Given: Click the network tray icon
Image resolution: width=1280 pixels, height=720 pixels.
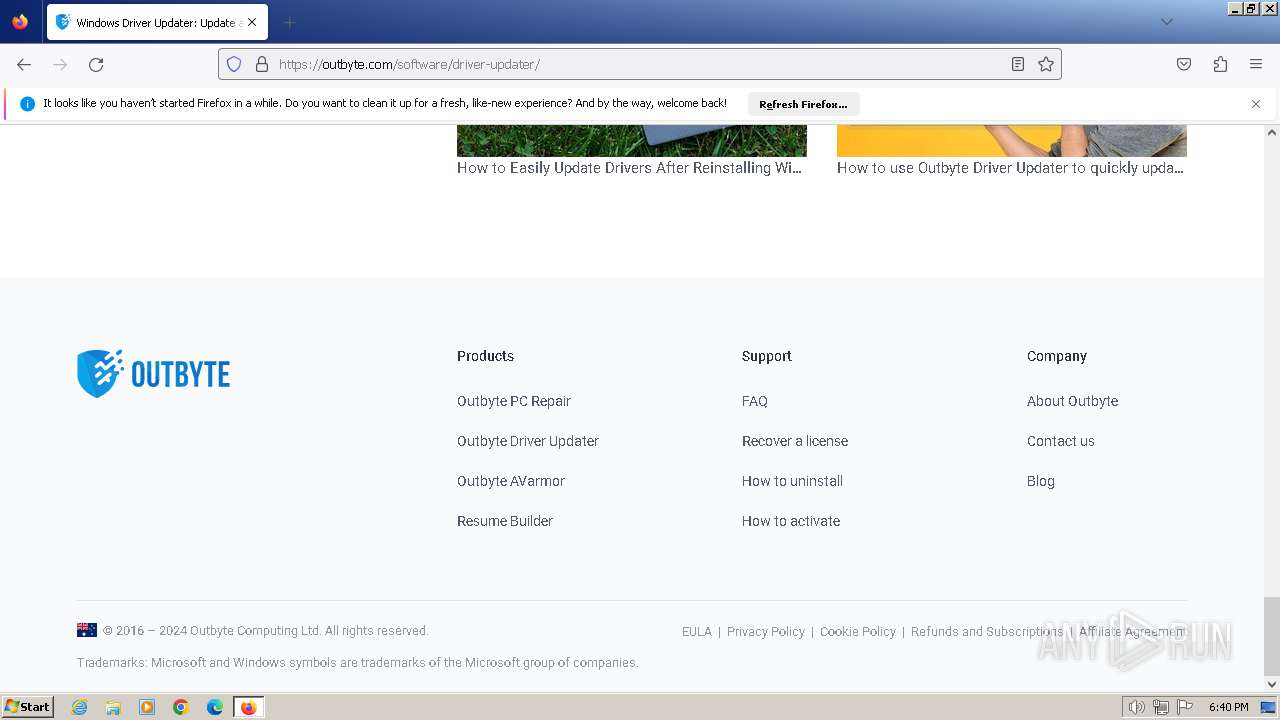Looking at the screenshot, I should [1161, 707].
